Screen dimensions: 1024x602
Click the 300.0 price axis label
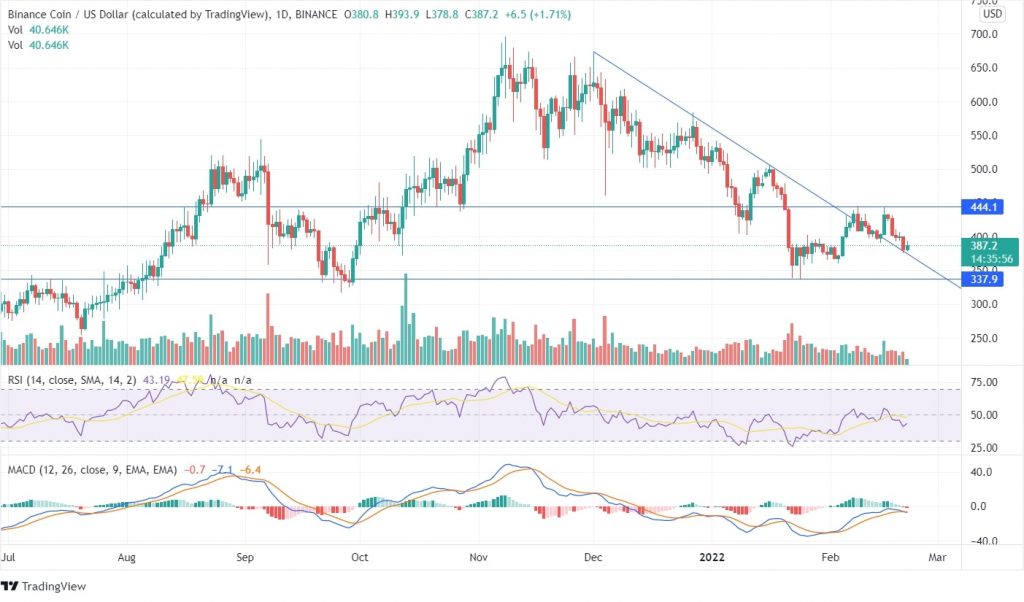984,304
